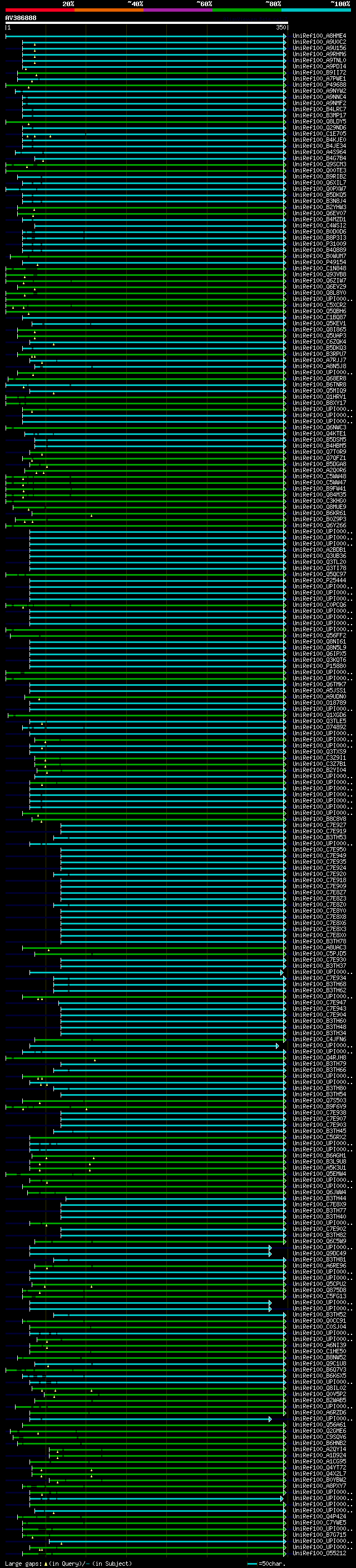Image resolution: width=356 pixels, height=1568 pixels.
Task: Click the orange ~40% identity color band
Action: 109,11
